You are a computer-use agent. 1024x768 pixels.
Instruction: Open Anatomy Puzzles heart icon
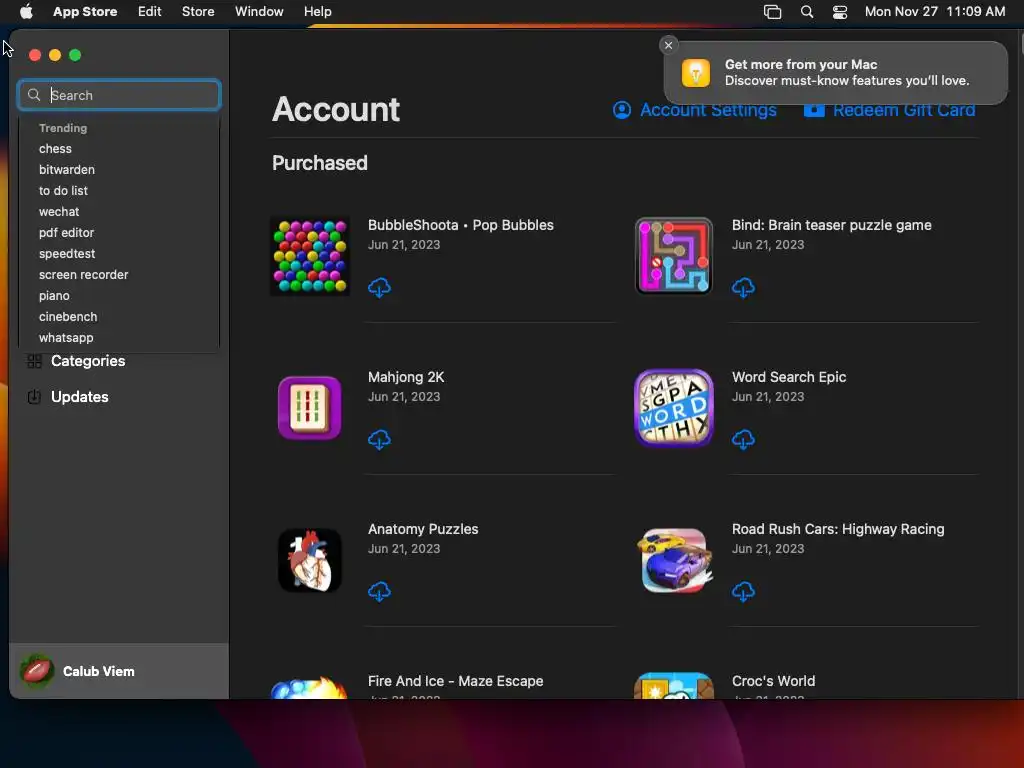(x=310, y=560)
